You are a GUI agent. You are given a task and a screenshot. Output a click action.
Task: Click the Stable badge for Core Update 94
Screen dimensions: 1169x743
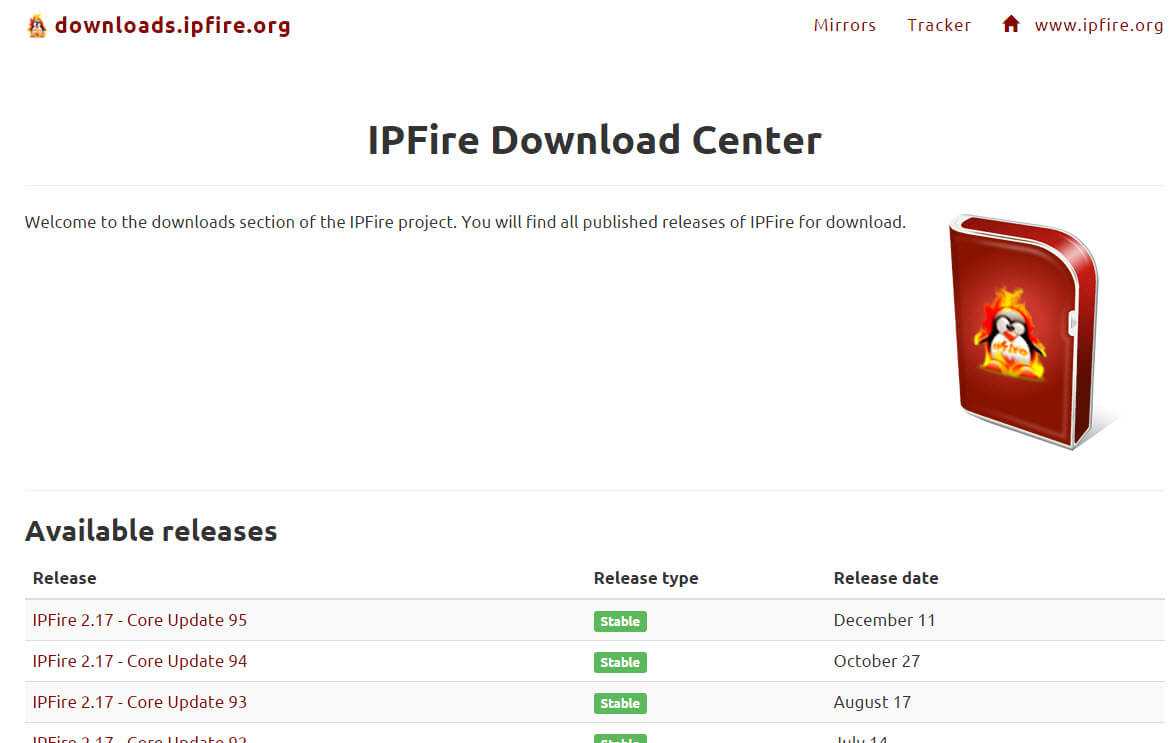pyautogui.click(x=619, y=662)
